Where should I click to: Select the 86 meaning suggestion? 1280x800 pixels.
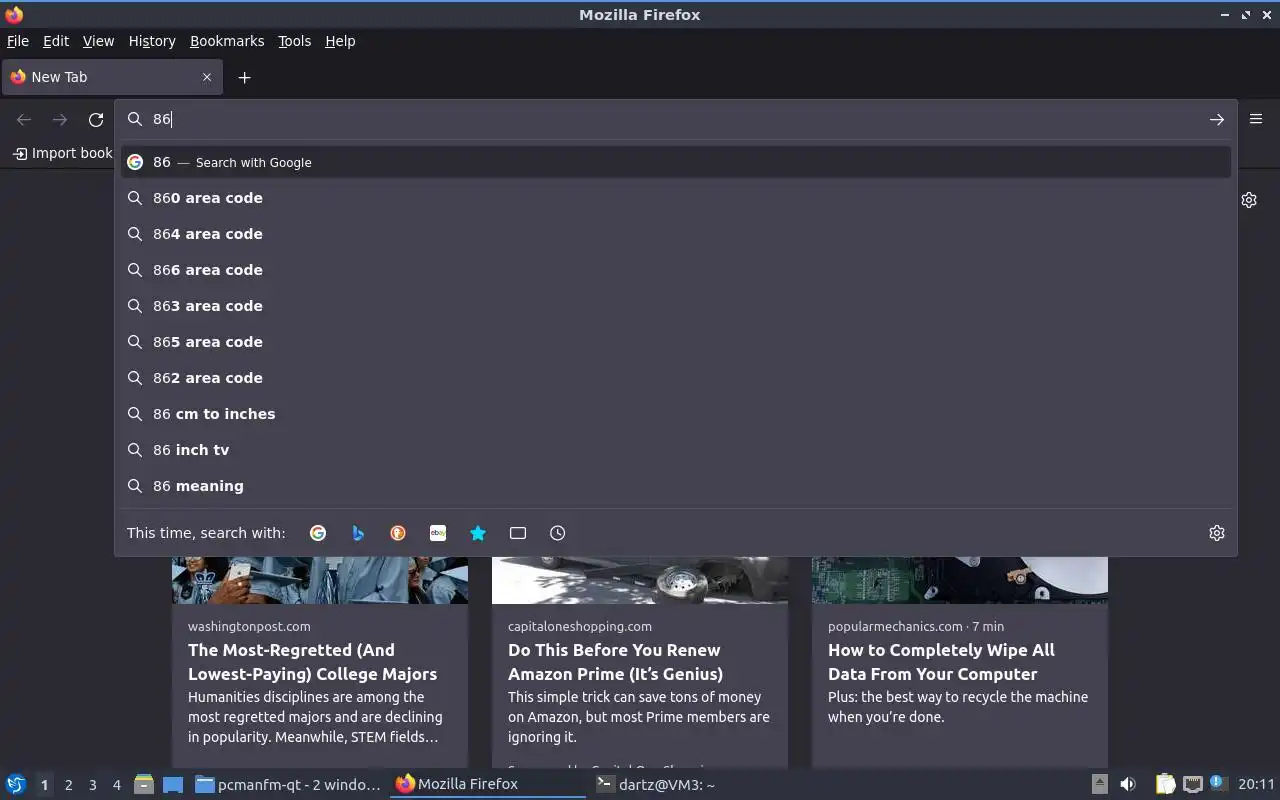pyautogui.click(x=676, y=486)
